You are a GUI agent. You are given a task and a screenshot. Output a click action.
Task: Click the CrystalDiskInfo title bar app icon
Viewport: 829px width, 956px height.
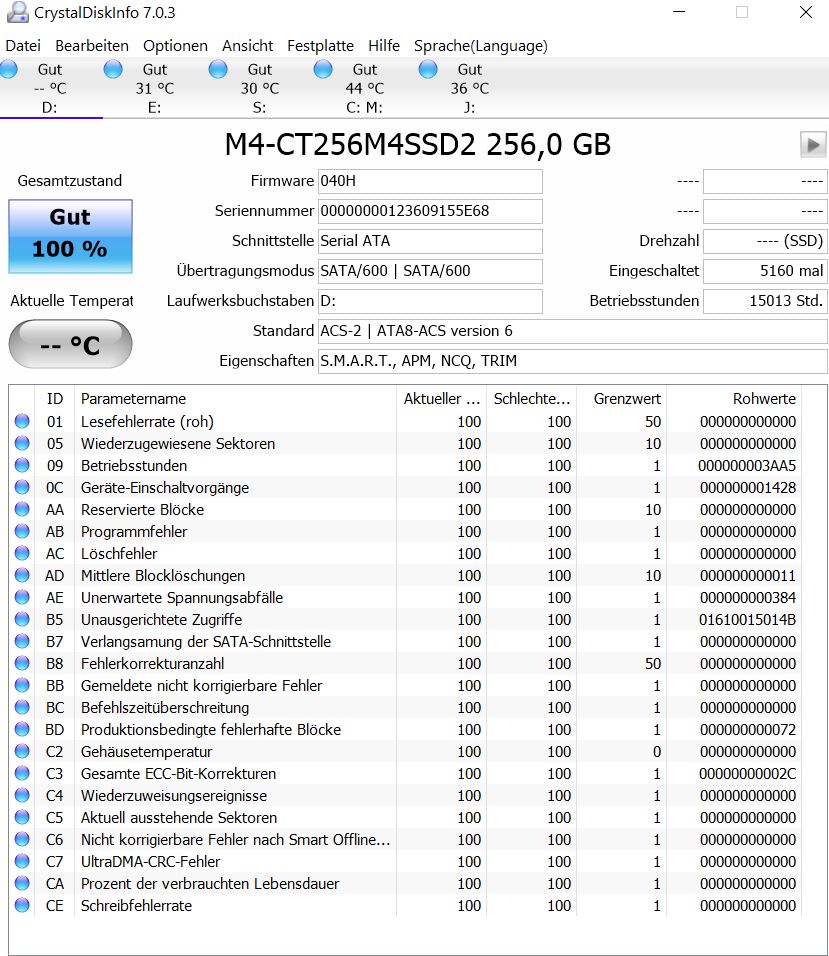(x=17, y=12)
